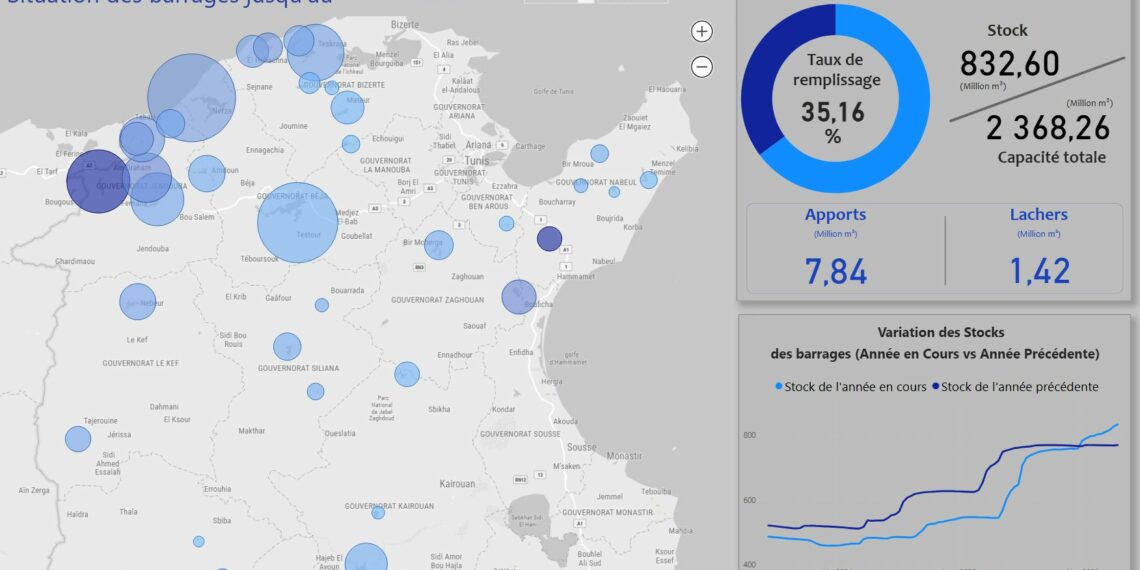Click the Stock value 832,60
Screen dimensions: 1140x570
coord(1009,64)
